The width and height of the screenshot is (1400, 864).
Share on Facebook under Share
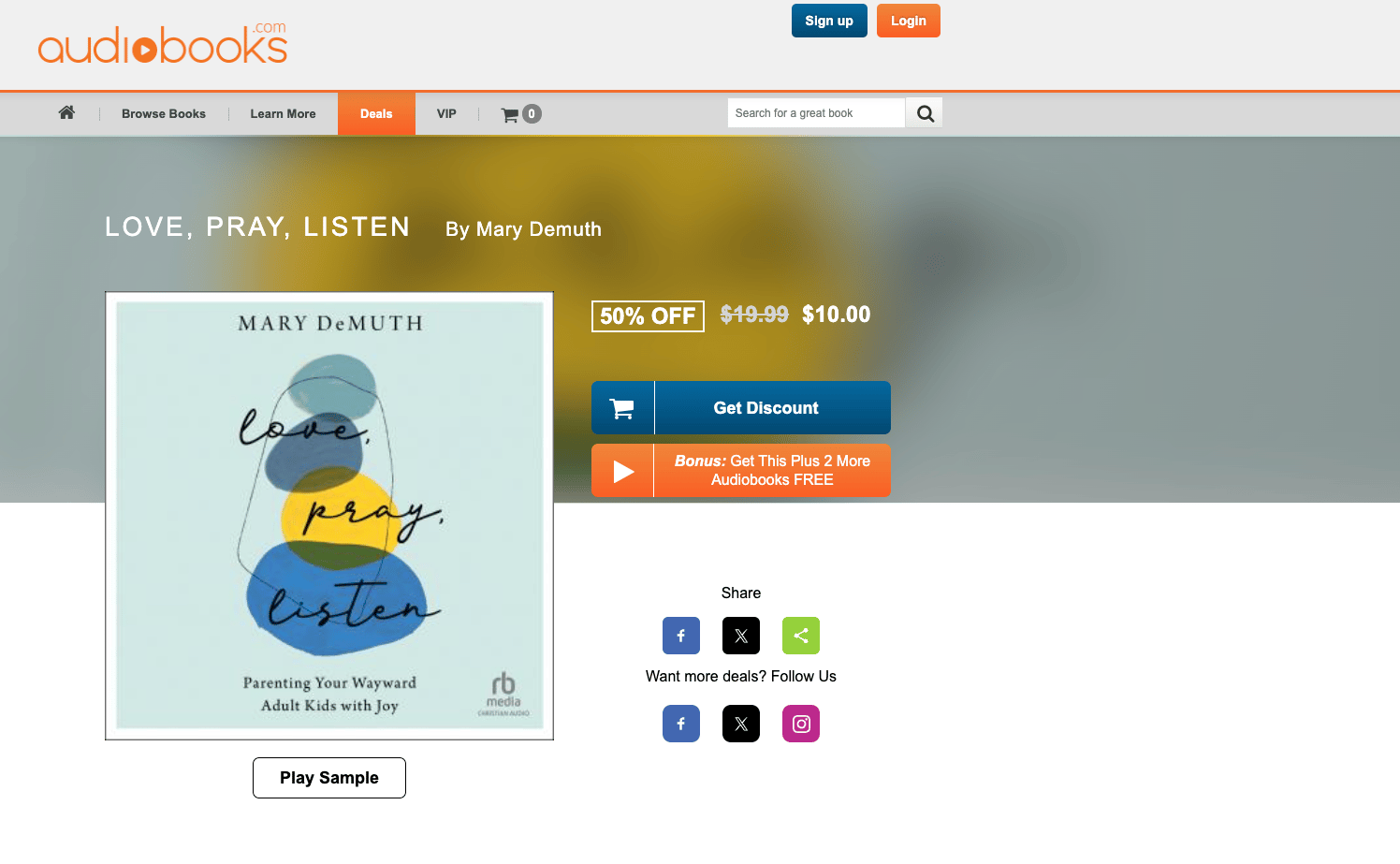coord(681,636)
